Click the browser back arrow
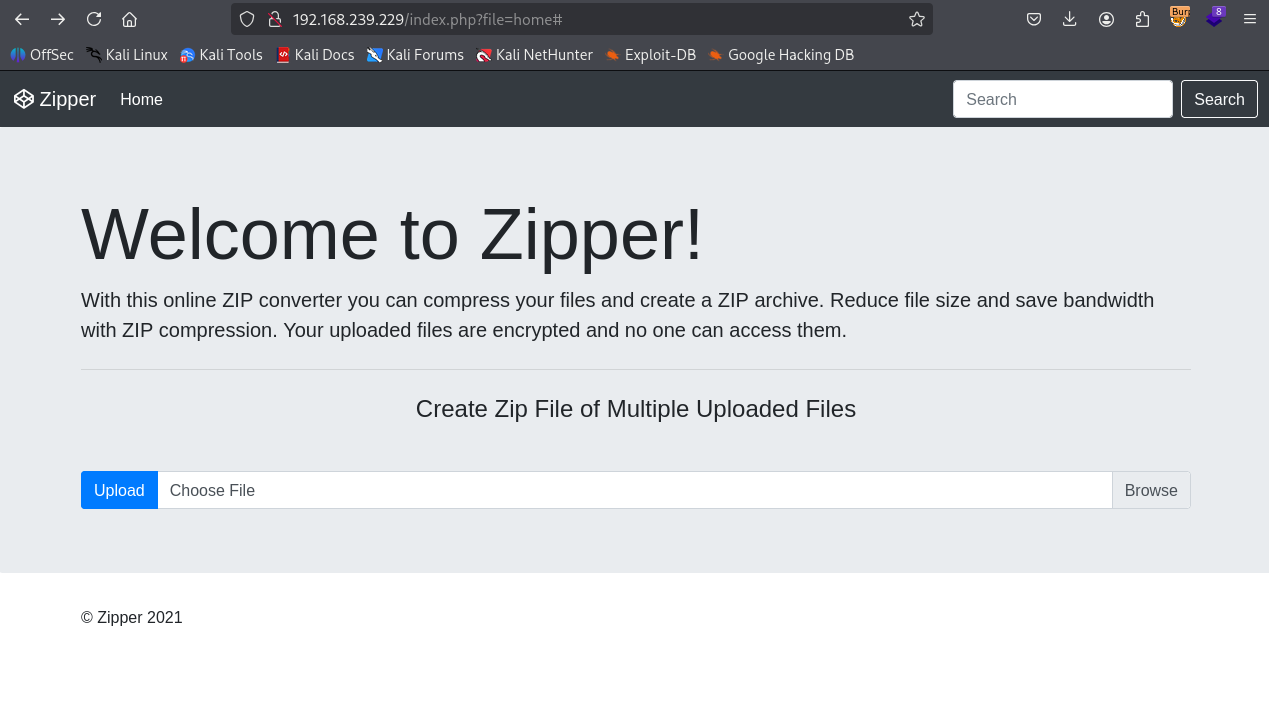This screenshot has height=715, width=1269. (x=22, y=19)
